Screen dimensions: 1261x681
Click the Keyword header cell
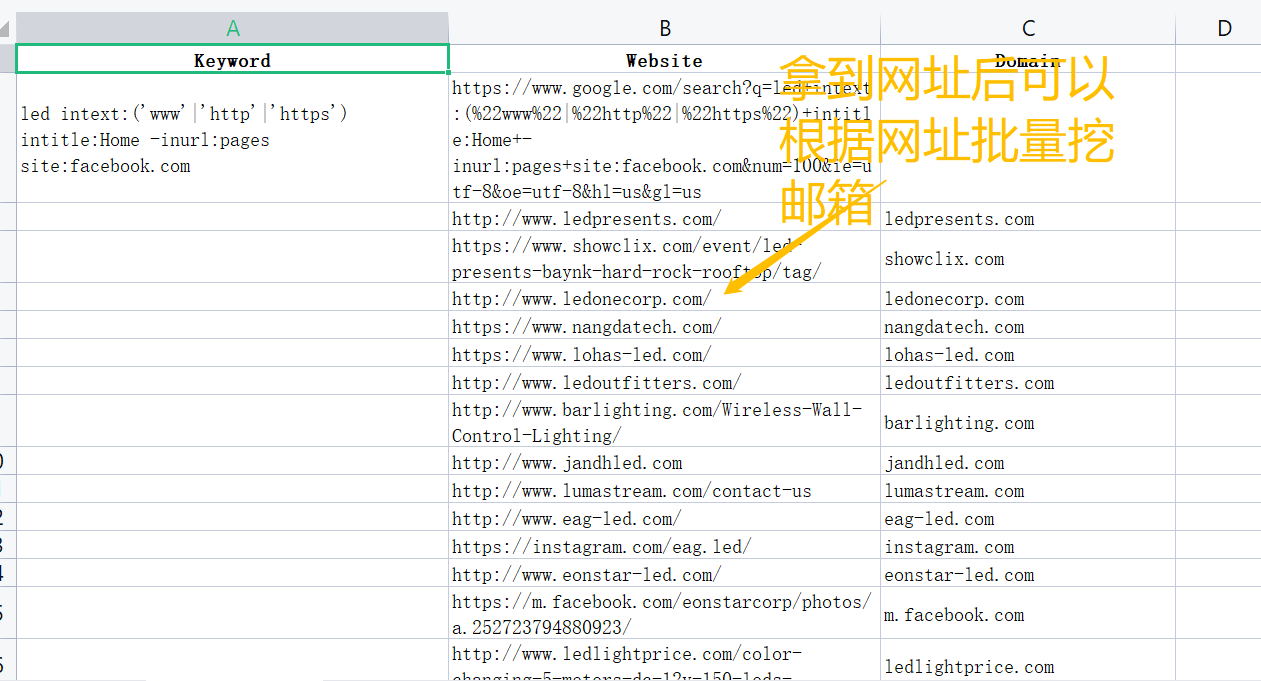(x=232, y=59)
